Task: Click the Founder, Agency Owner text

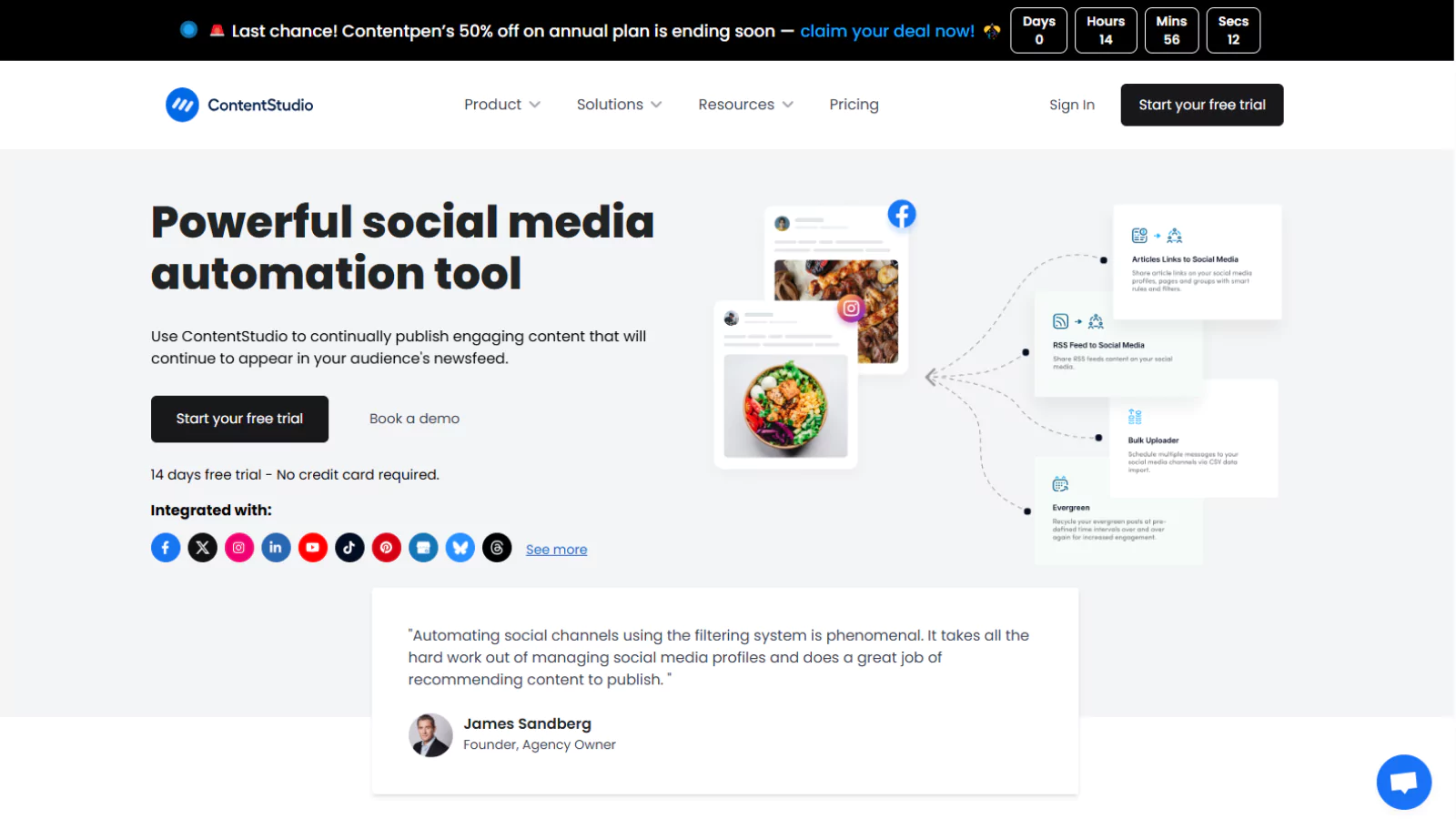Action: click(x=540, y=745)
